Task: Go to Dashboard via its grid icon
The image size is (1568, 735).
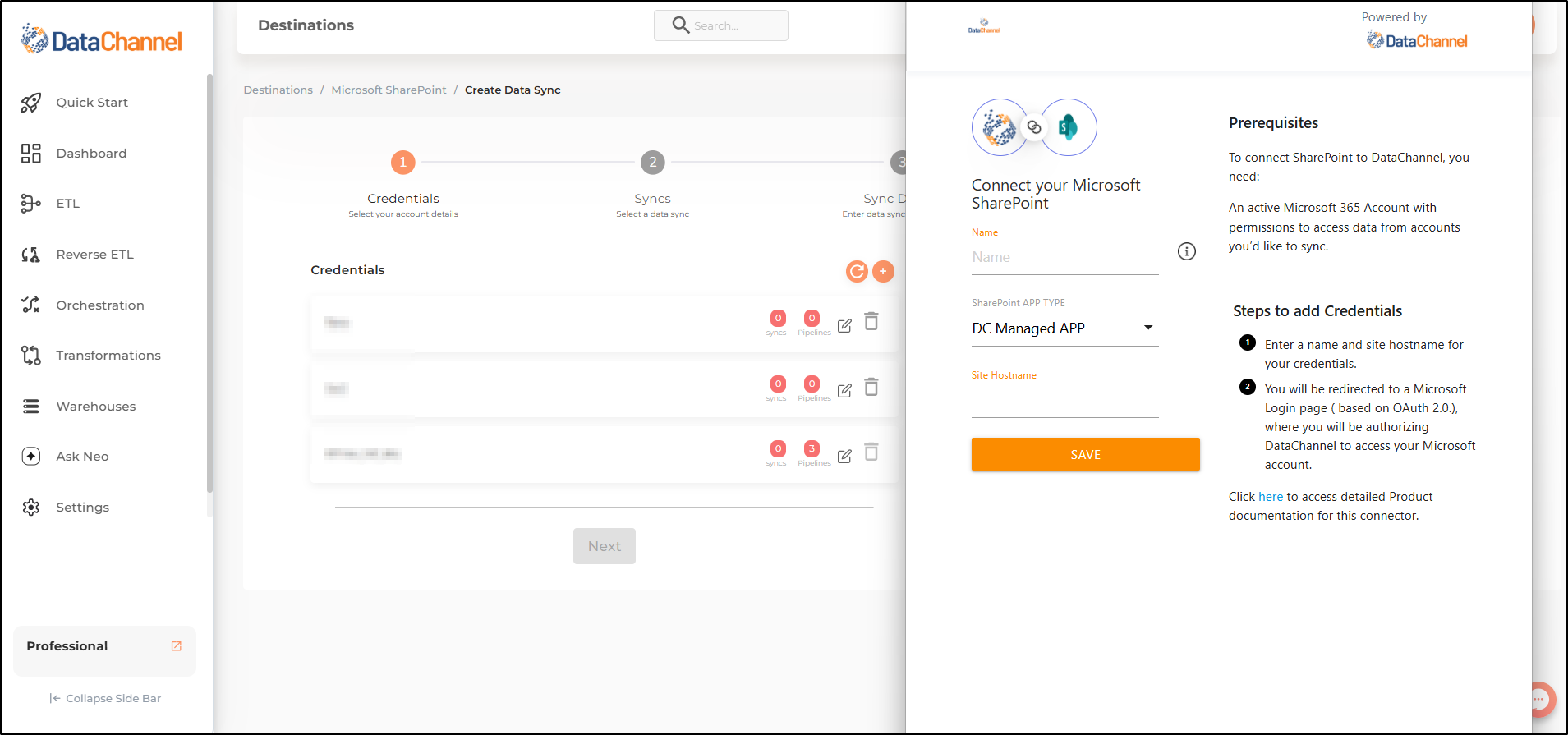Action: (x=31, y=154)
